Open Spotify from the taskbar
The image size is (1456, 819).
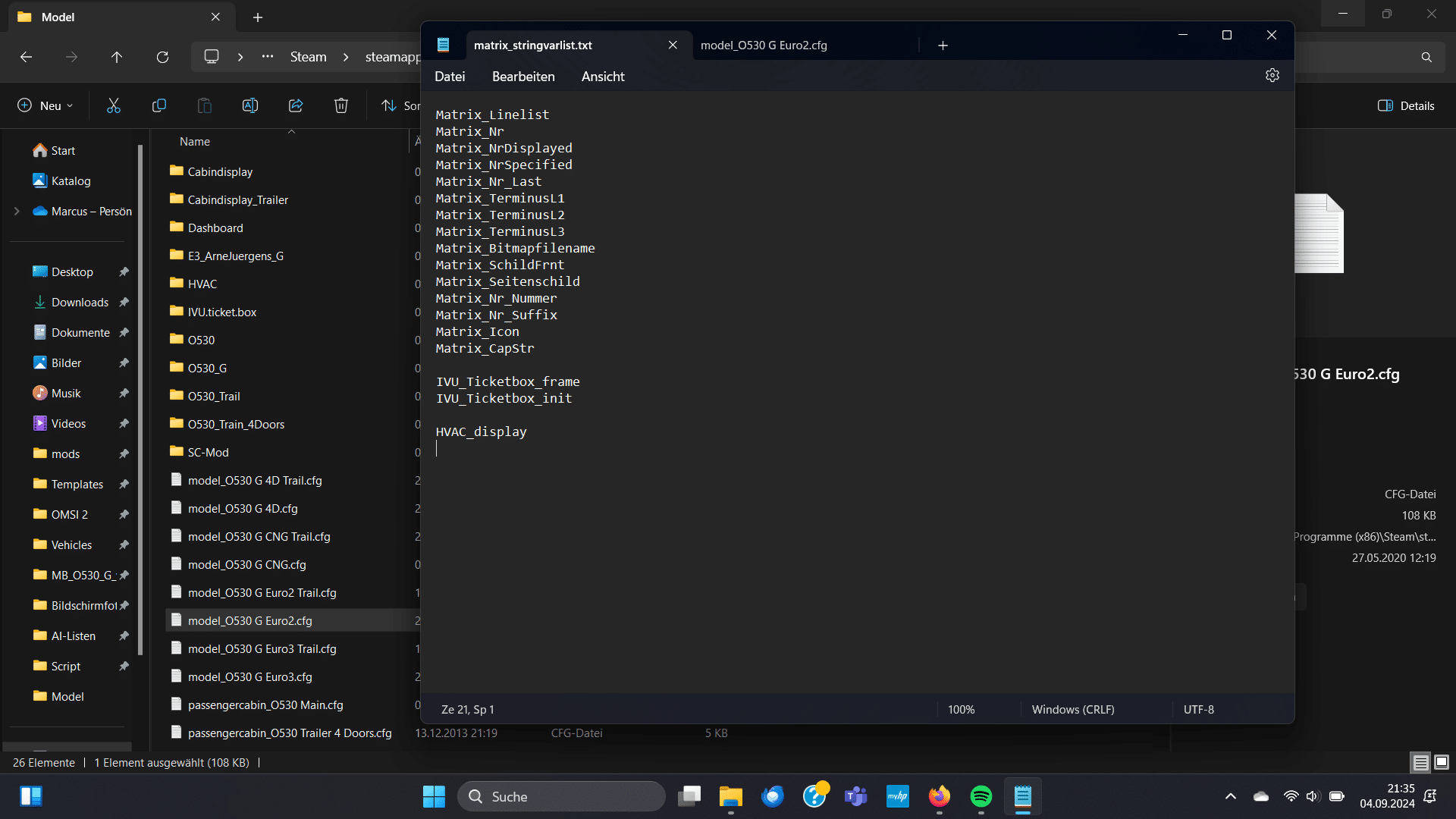tap(981, 796)
